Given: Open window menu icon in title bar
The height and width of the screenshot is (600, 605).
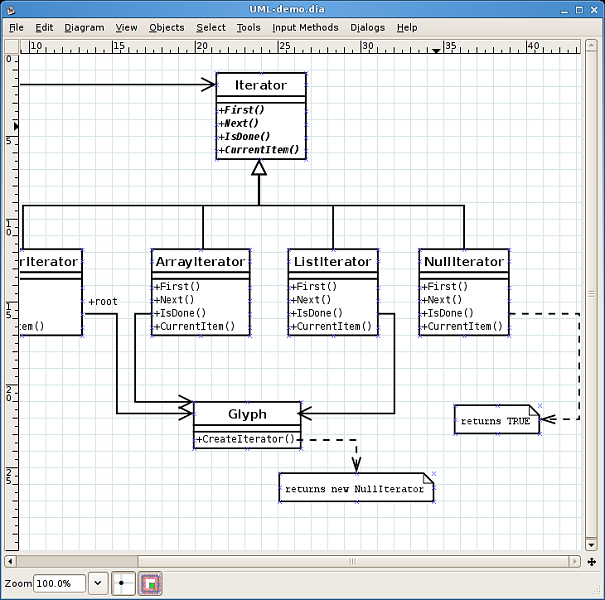Looking at the screenshot, I should click(x=10, y=8).
